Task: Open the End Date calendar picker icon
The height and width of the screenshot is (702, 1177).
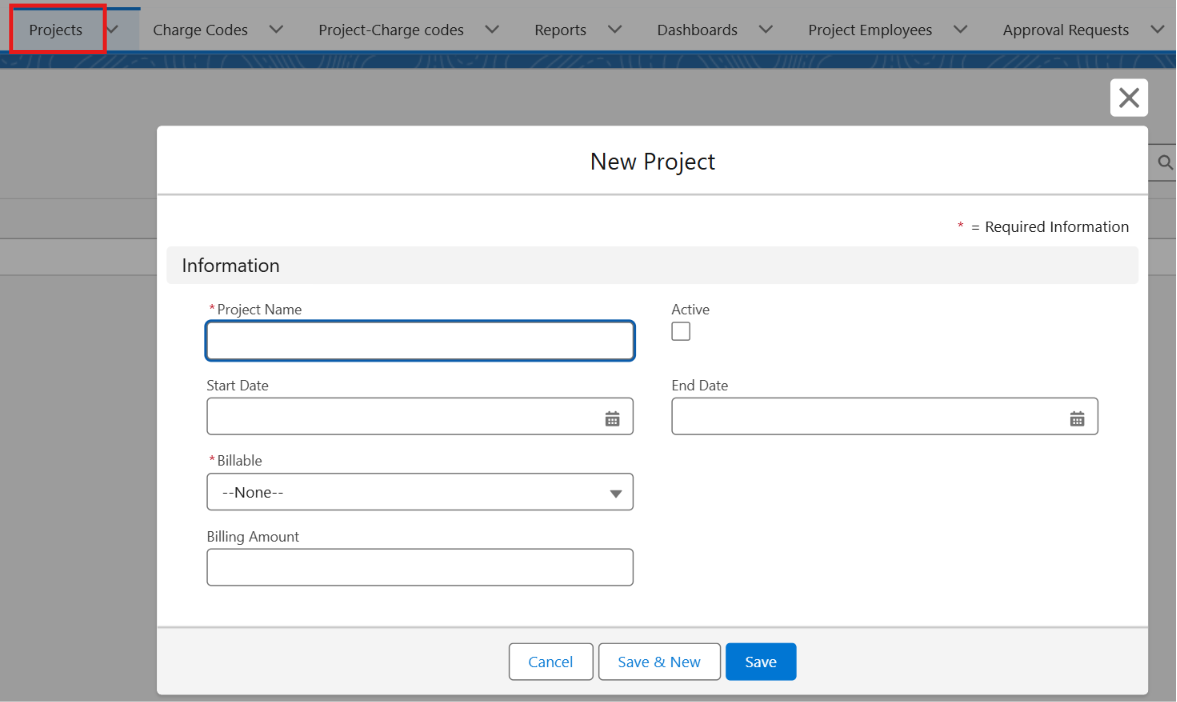Action: (1077, 419)
